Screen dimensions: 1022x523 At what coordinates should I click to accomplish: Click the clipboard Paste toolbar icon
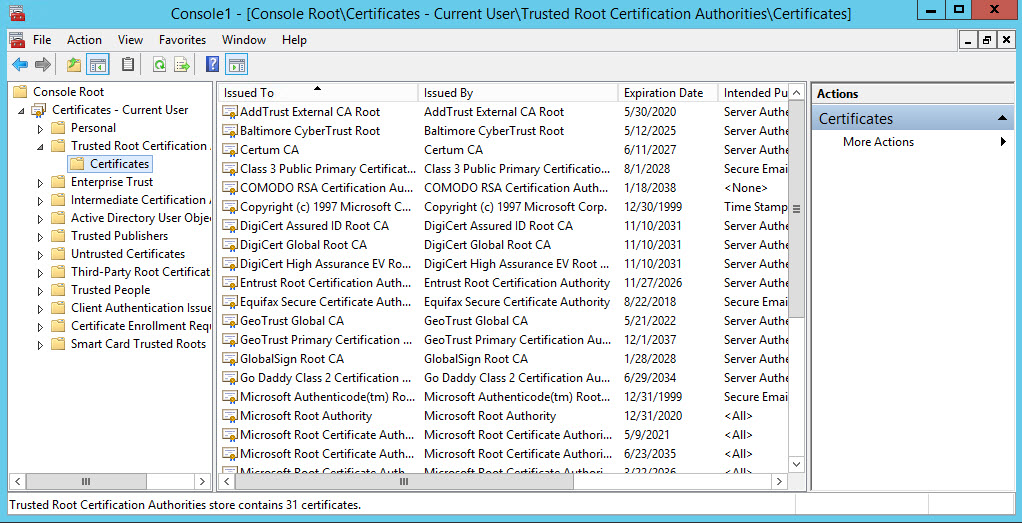[x=128, y=65]
